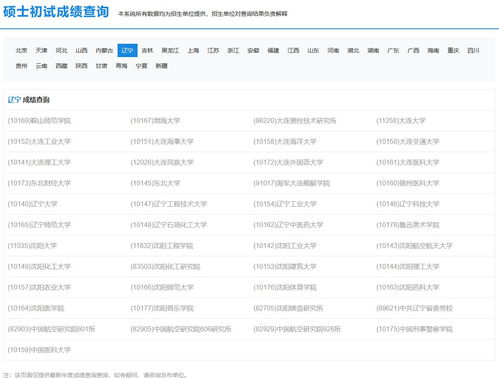Open the 黑龙江 province tab
Image resolution: width=499 pixels, height=378 pixels.
170,50
